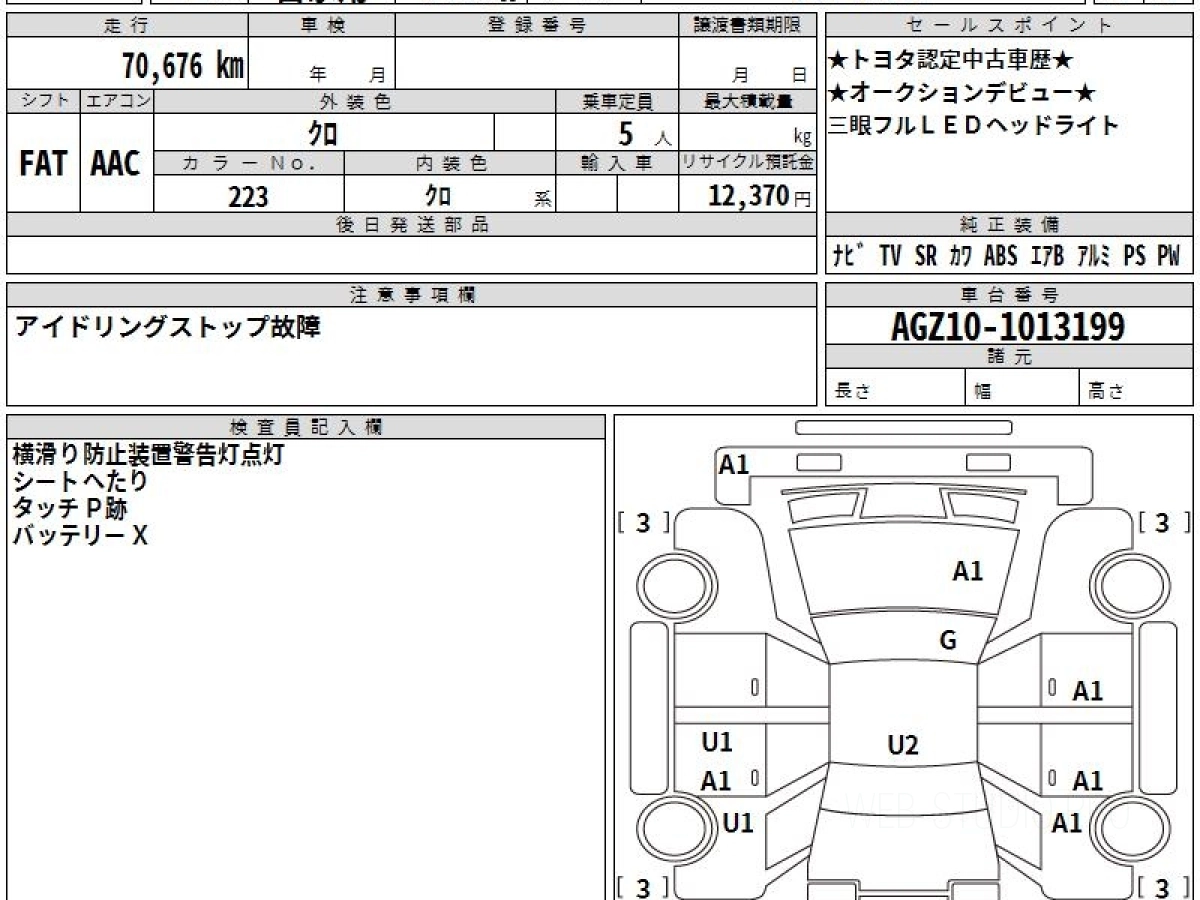Click the U1 mark on the left rear fender
Image resolution: width=1200 pixels, height=900 pixels.
(x=738, y=823)
